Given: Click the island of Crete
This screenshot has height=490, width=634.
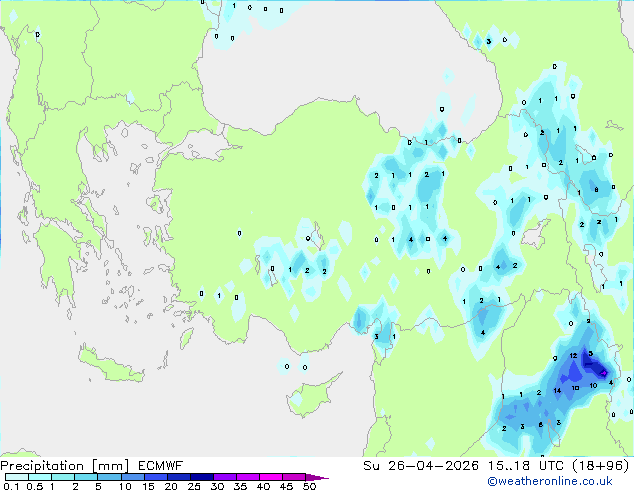Looking at the screenshot, I should [112, 366].
